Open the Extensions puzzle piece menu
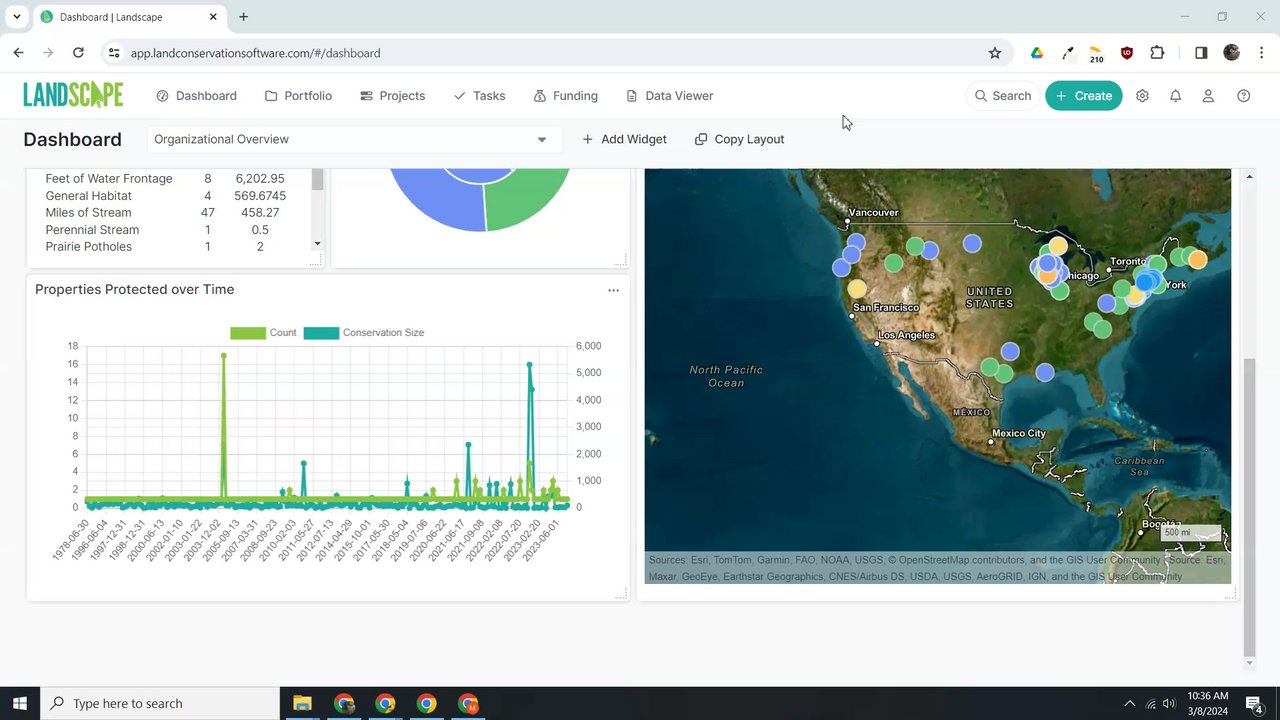Screen dimensions: 1280x720 click(x=1158, y=53)
